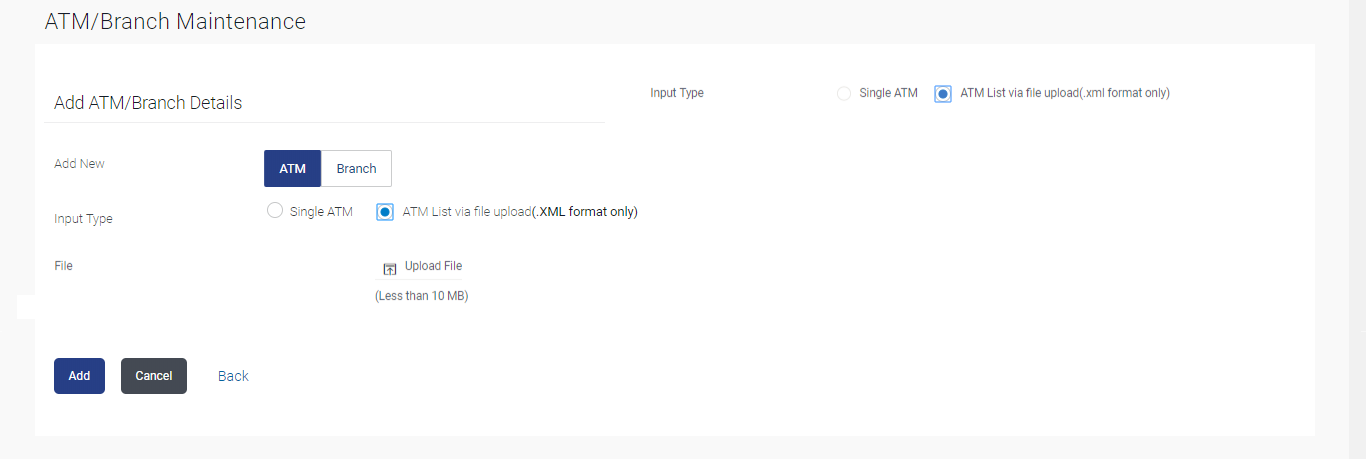
Task: Click the Add New field label
Action: click(x=79, y=164)
